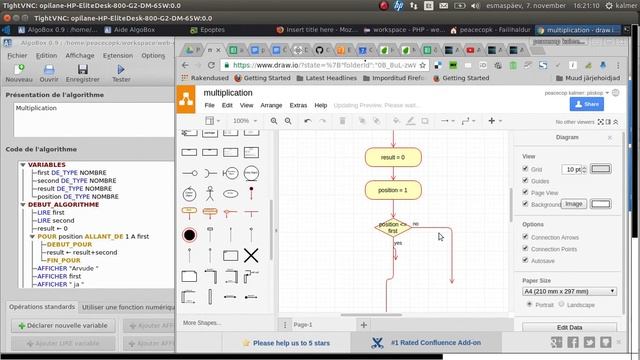
Task: Select the plain ellipse shape in palette
Action: tap(231, 194)
